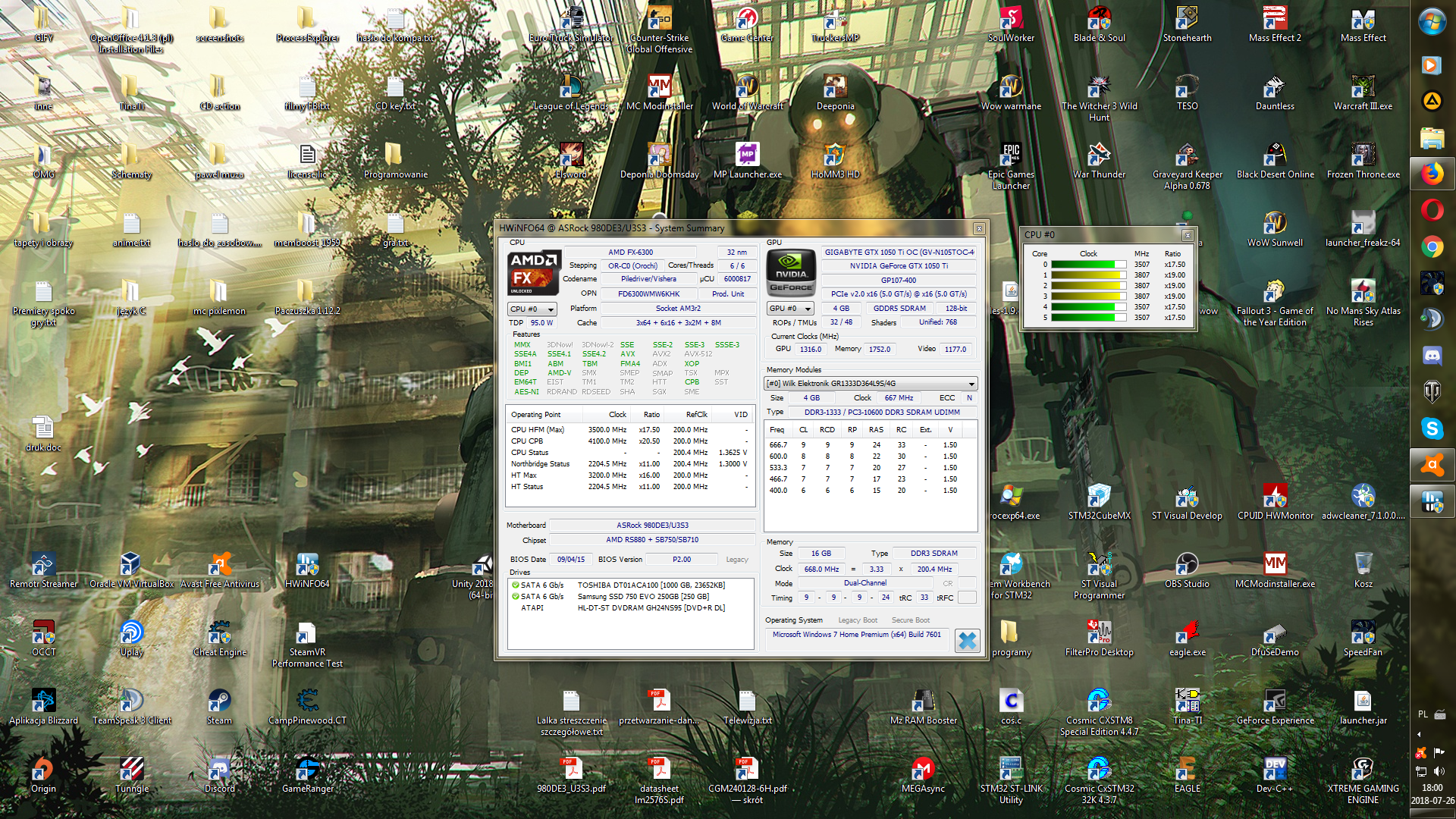Open CPUID HWMonitor desktop icon
This screenshot has height=819, width=1456.
pos(1275,501)
